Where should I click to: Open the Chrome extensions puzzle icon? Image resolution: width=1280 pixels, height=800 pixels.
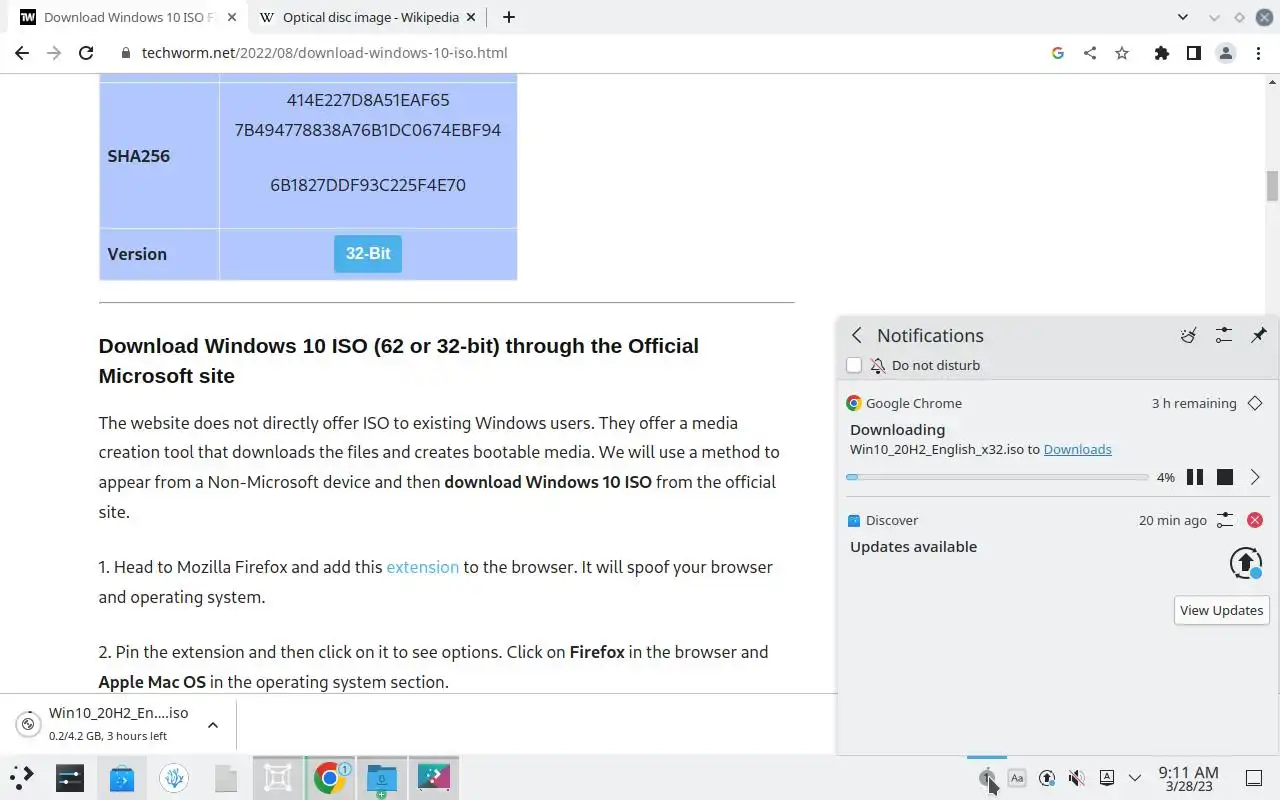(1161, 53)
